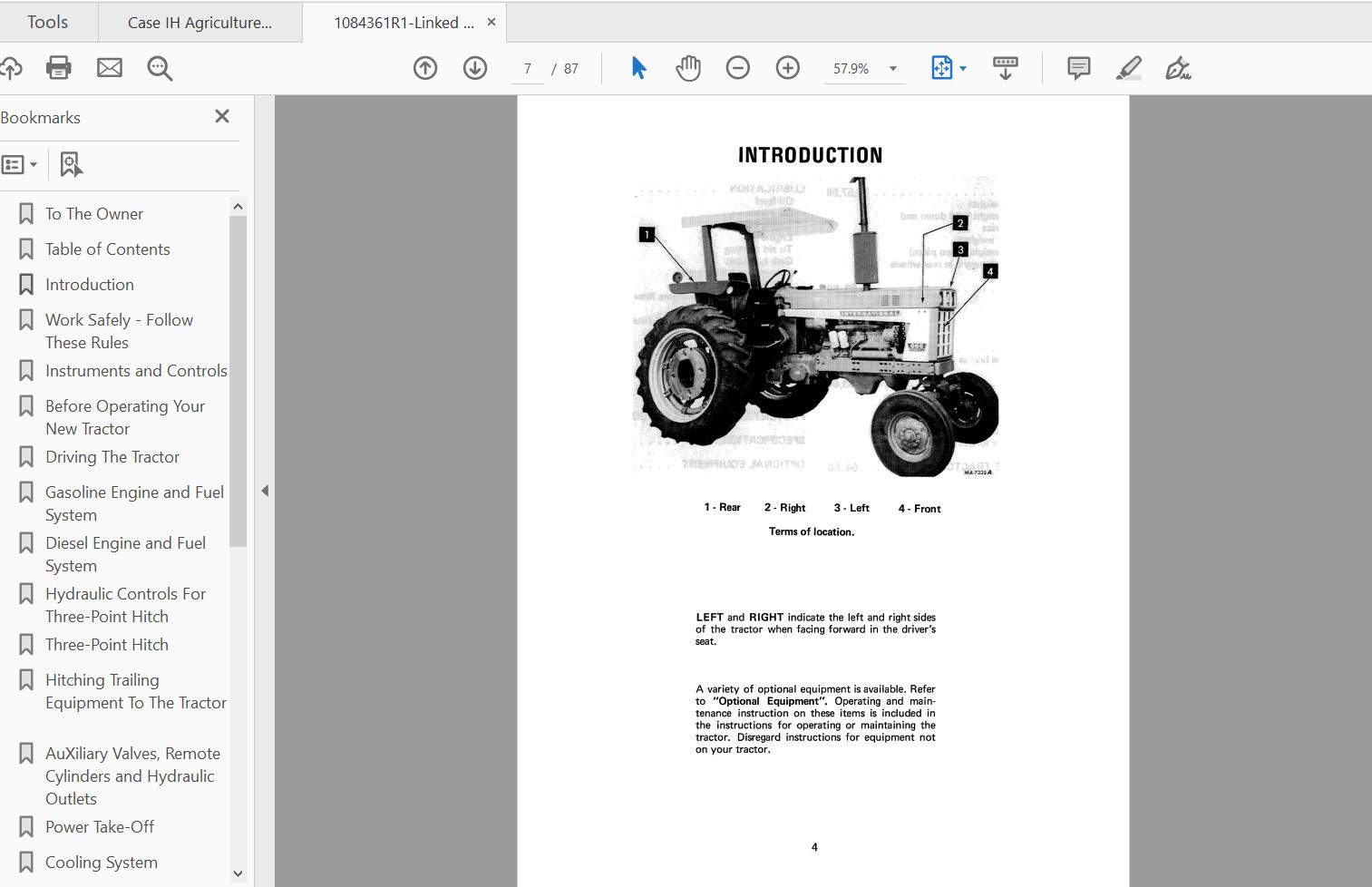Zoom in with the plus button
The height and width of the screenshot is (887, 1372).
(787, 68)
